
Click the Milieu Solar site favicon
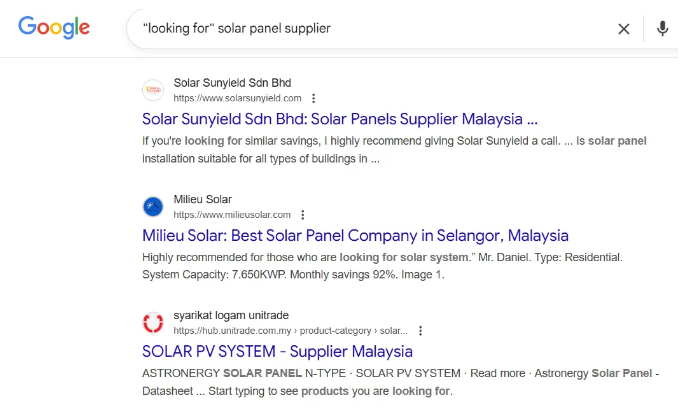[x=153, y=207]
